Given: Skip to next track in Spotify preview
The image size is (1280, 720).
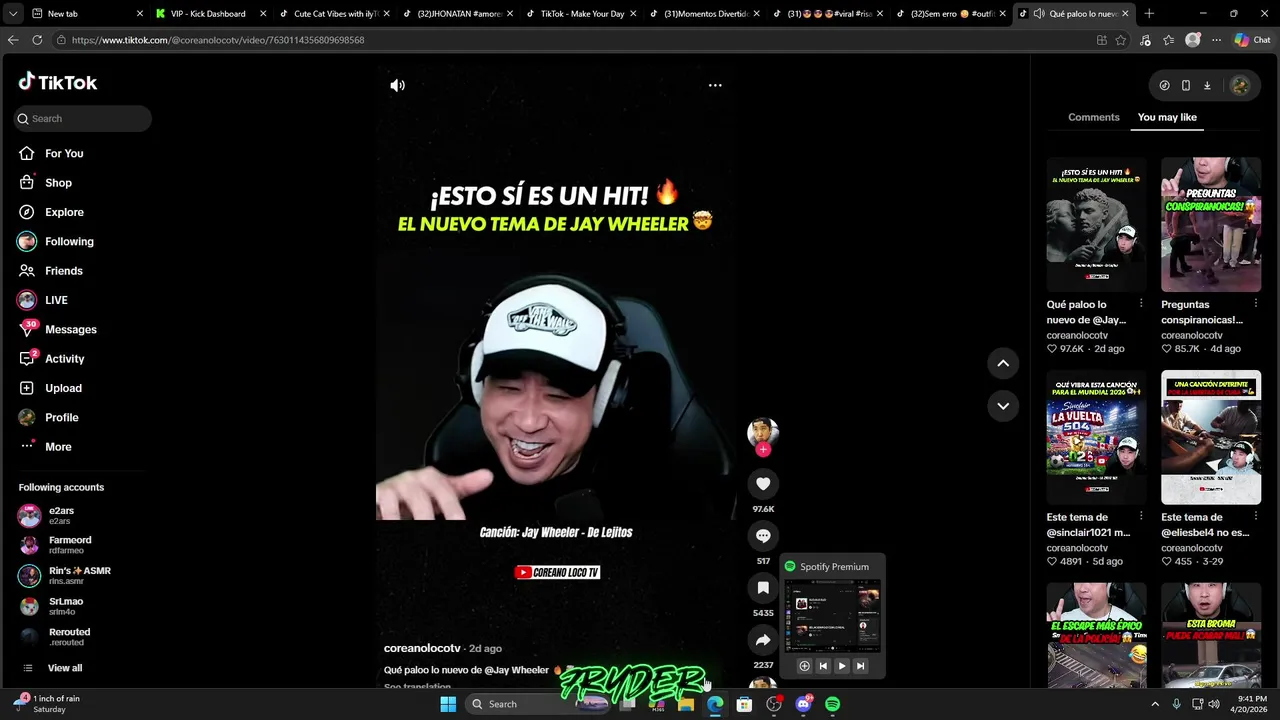Looking at the screenshot, I should 860,666.
